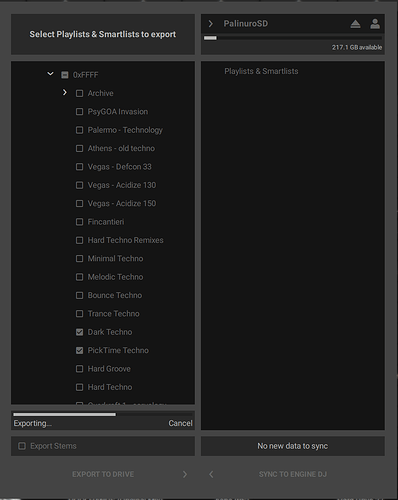
Task: Click the PalinuroSD storage usage bar
Action: tap(293, 38)
